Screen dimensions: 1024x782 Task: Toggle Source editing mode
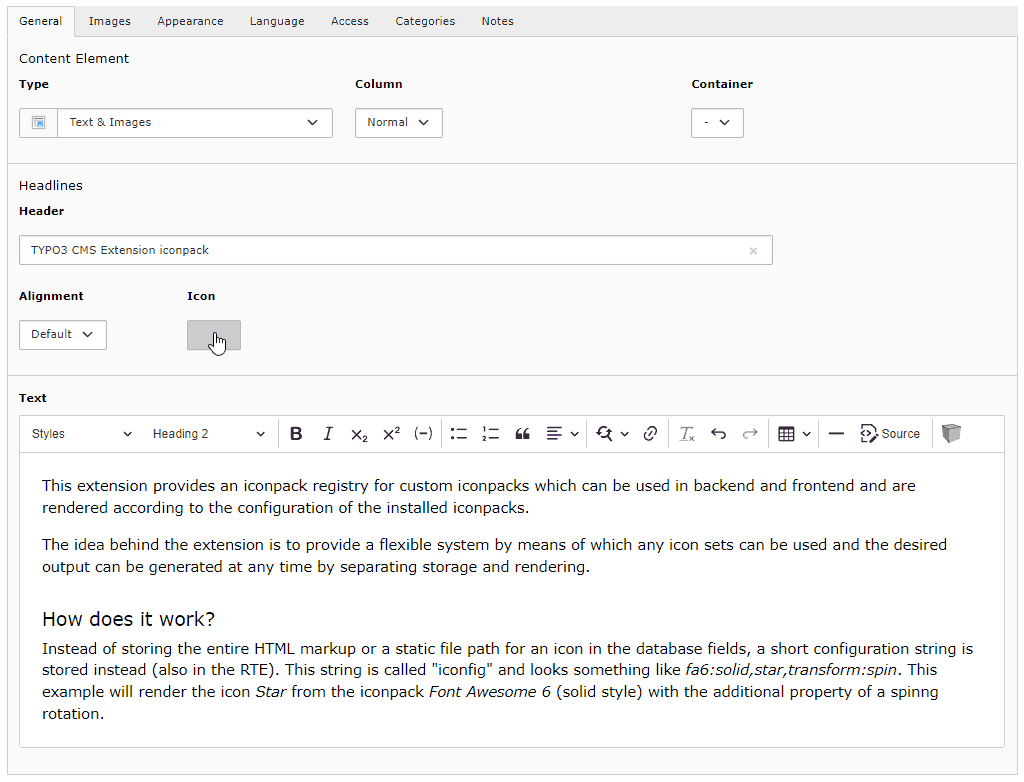pyautogui.click(x=889, y=434)
